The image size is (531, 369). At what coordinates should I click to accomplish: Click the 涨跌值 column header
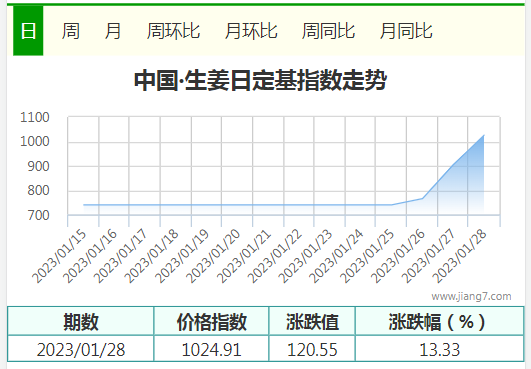[312, 322]
